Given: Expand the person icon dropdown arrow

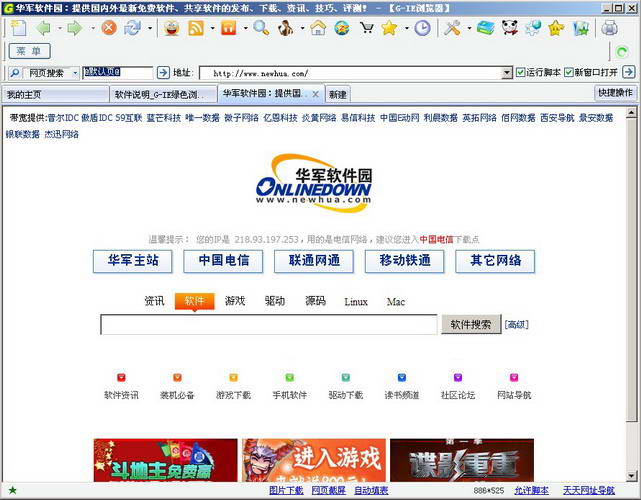Looking at the screenshot, I should [x=303, y=28].
